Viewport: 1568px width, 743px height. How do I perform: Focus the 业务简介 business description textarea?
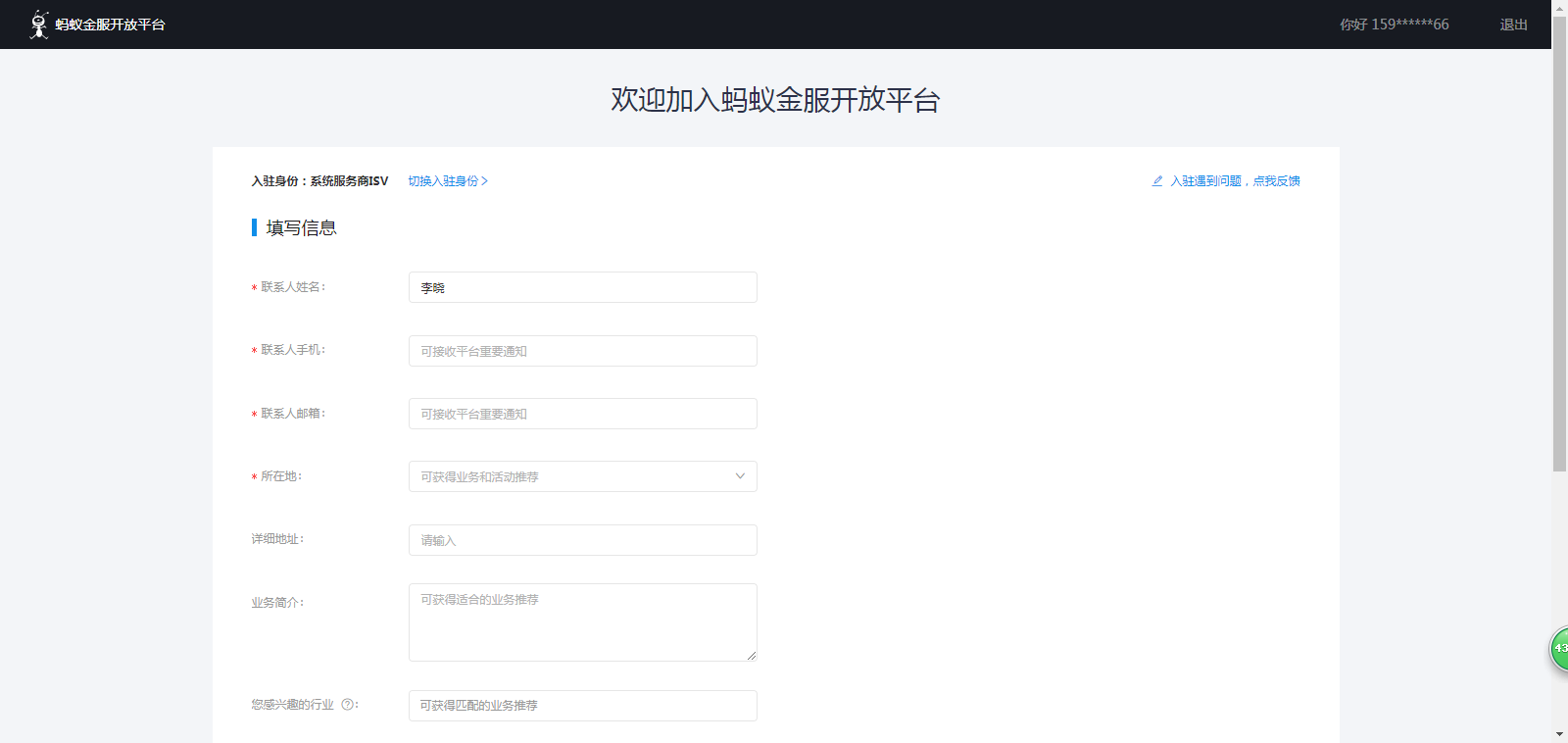(583, 622)
